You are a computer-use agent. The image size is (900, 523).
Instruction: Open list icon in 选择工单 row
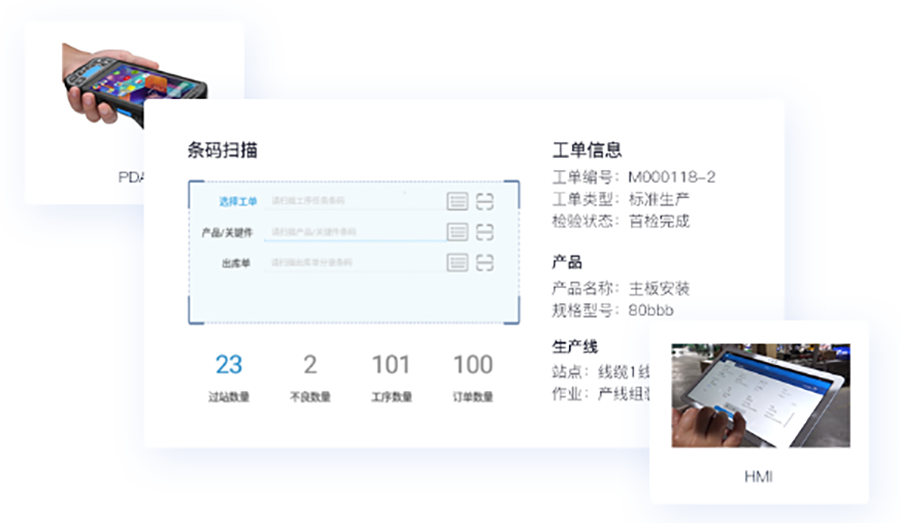click(457, 202)
